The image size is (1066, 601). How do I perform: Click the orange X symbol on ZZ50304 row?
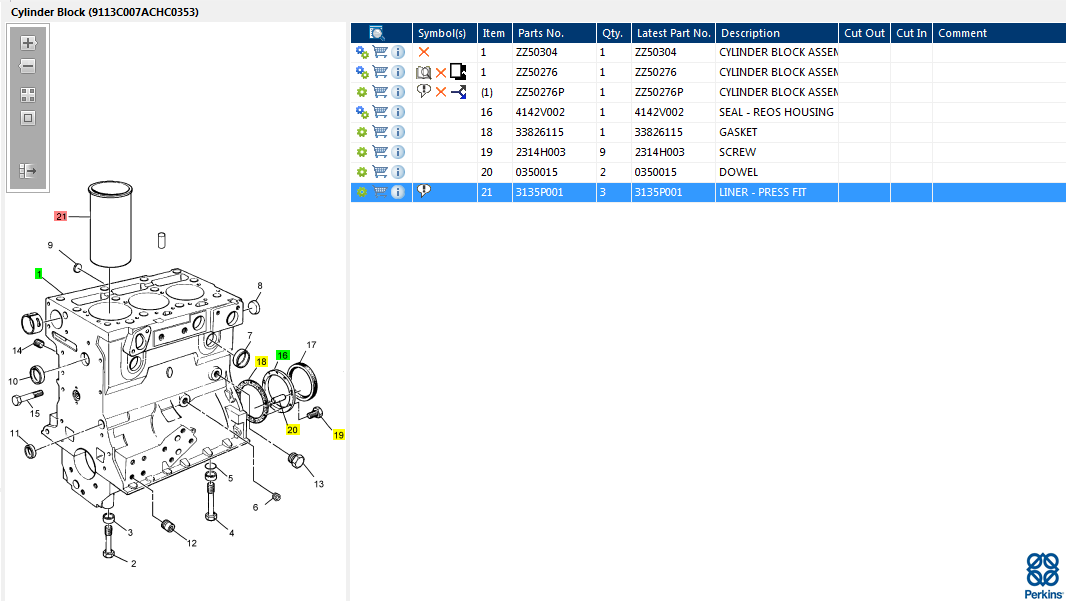424,52
